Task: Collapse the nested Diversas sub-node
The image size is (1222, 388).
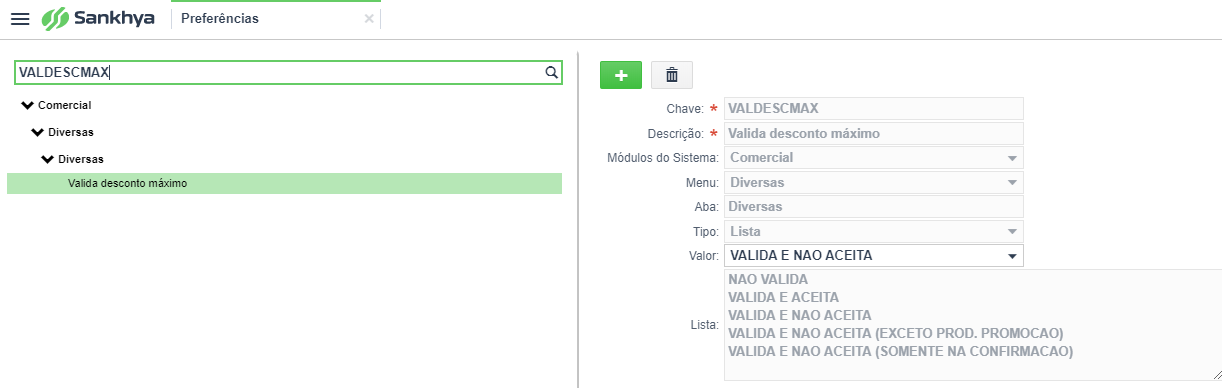Action: 48,159
